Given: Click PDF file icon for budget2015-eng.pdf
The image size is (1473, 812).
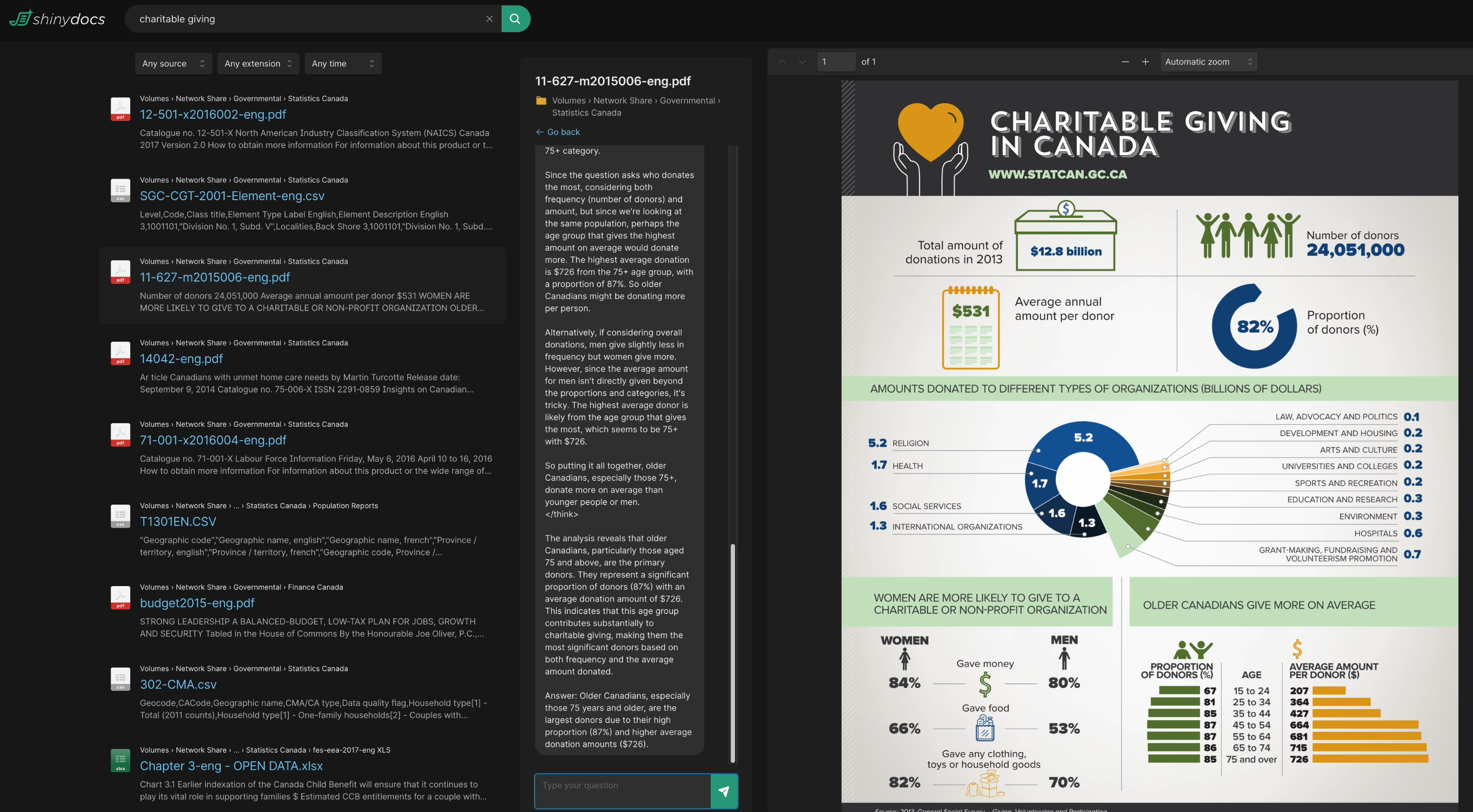Looking at the screenshot, I should [120, 598].
